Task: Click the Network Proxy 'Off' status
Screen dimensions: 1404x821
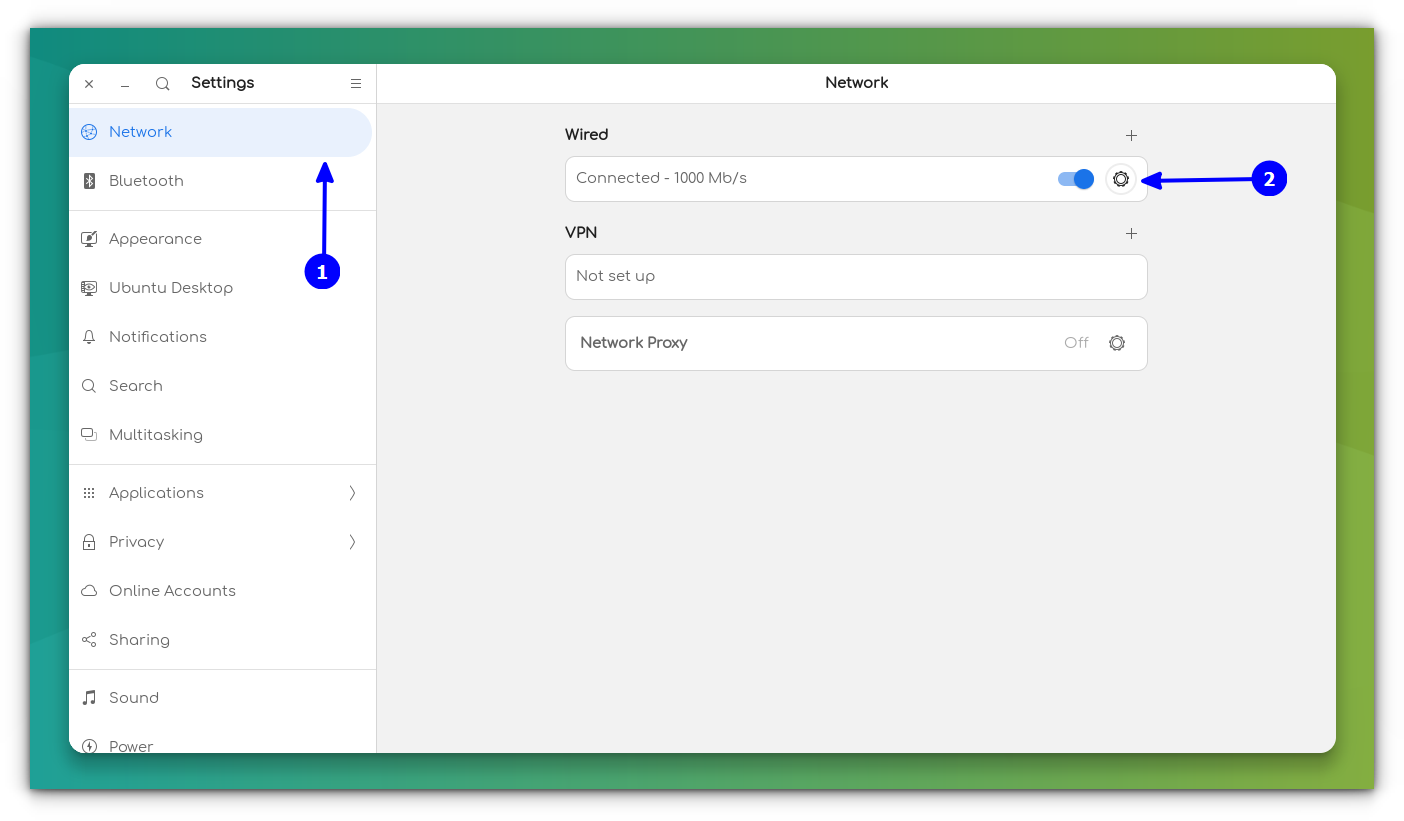Action: (x=1076, y=343)
